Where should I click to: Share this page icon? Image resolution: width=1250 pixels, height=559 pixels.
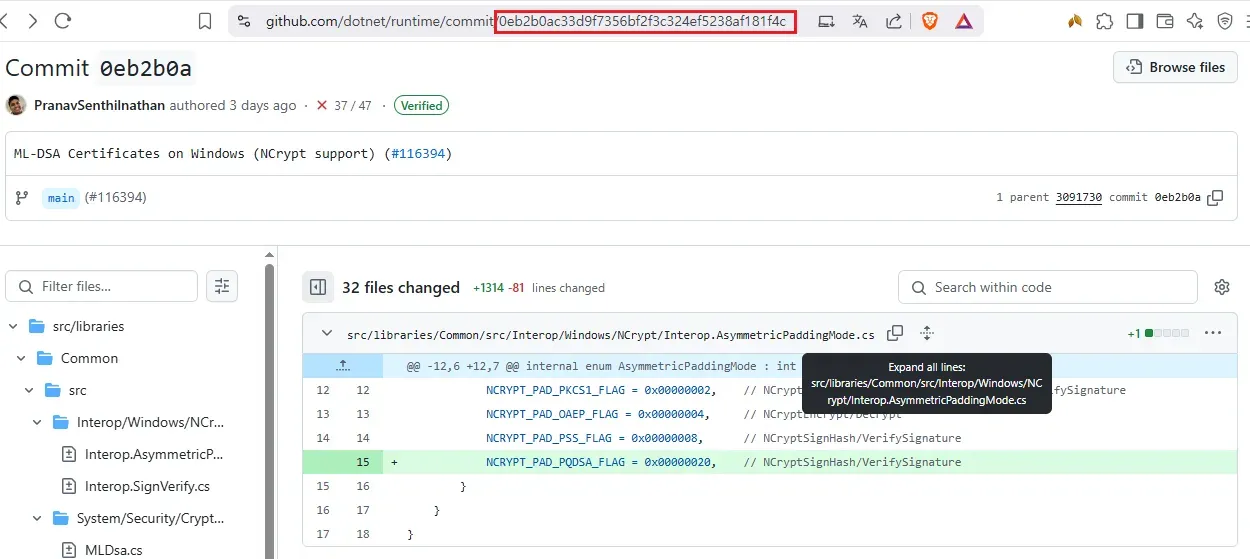click(x=894, y=21)
